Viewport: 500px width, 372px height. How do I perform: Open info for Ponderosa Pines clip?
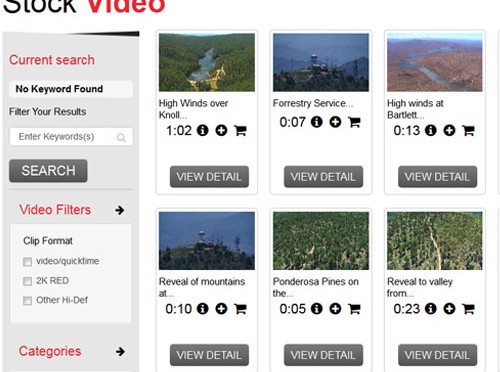(316, 309)
